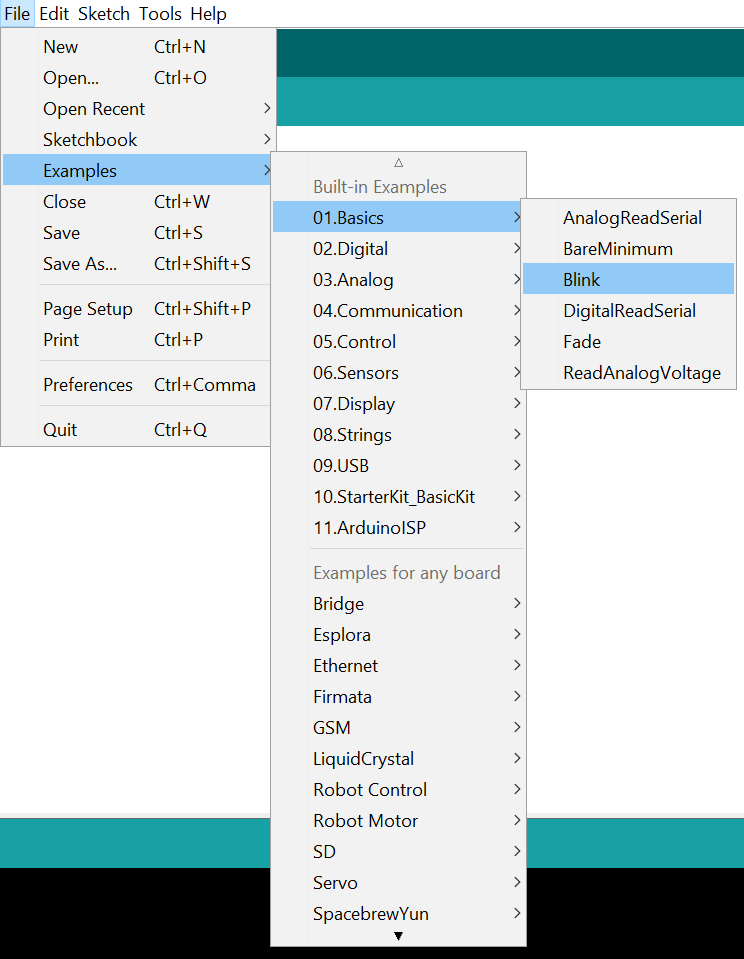Open the Tools menu
The width and height of the screenshot is (744, 959).
coord(160,13)
